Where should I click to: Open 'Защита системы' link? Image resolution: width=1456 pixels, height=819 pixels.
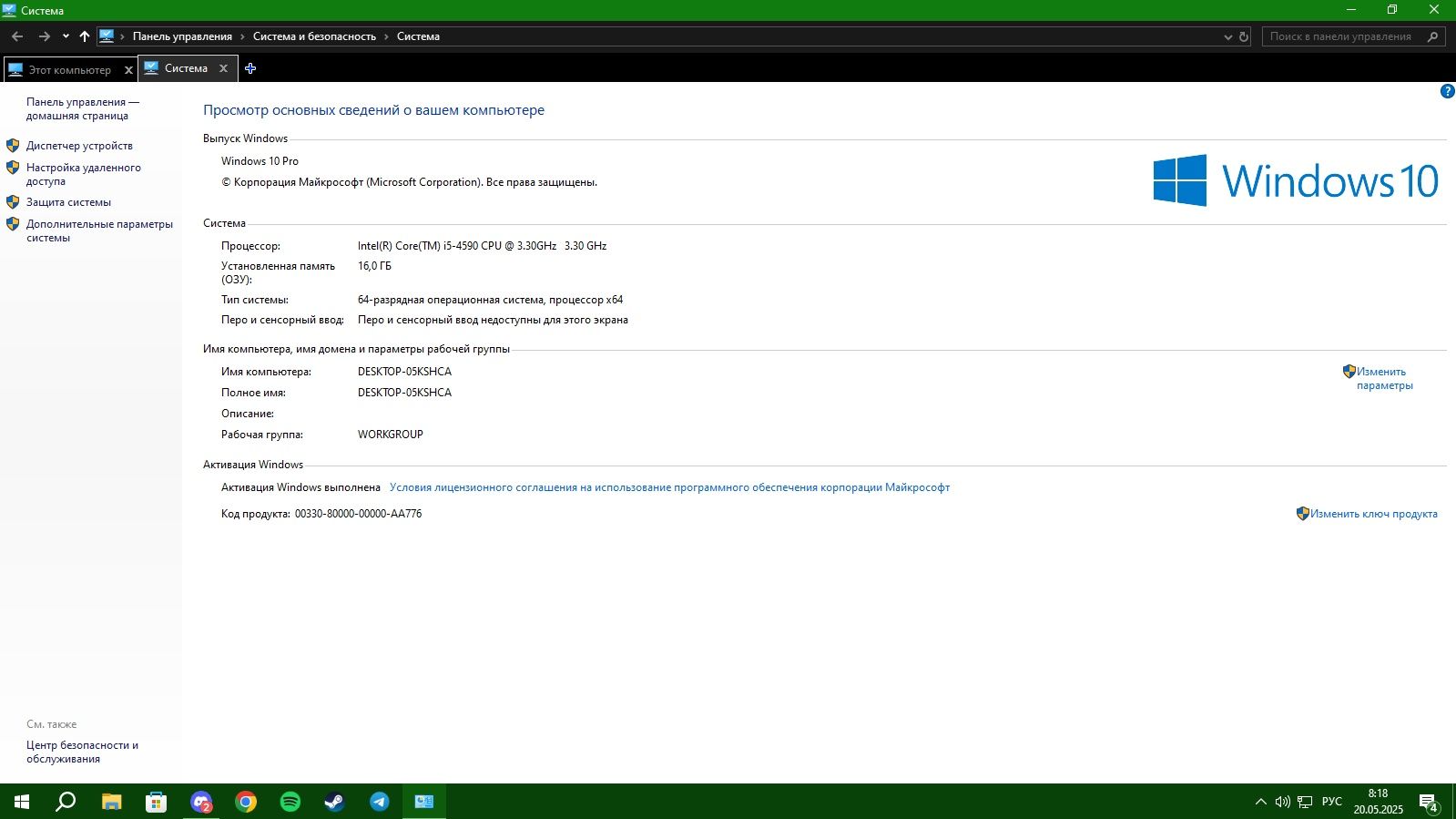coord(68,202)
